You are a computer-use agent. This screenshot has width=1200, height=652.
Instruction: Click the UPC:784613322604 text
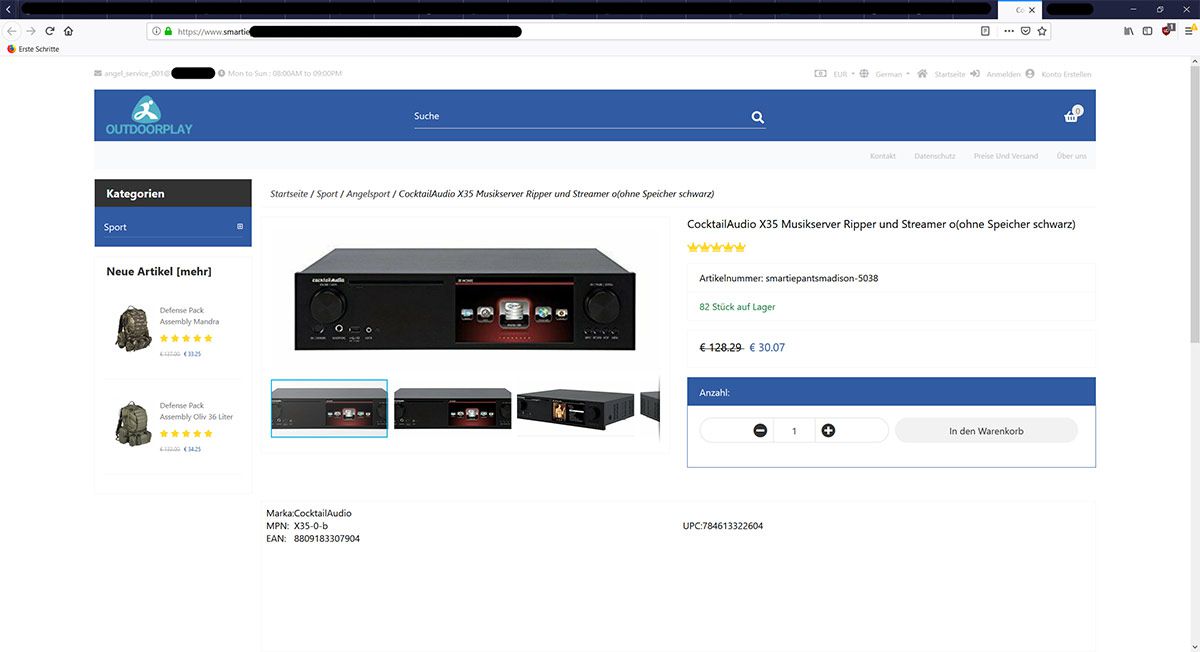[x=723, y=526]
